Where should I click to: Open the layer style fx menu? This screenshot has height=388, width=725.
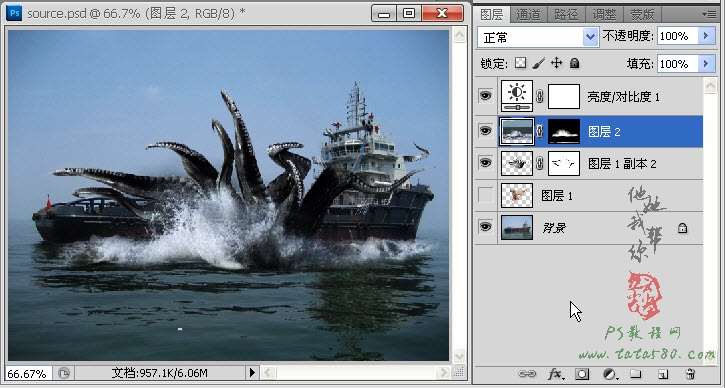(x=555, y=374)
